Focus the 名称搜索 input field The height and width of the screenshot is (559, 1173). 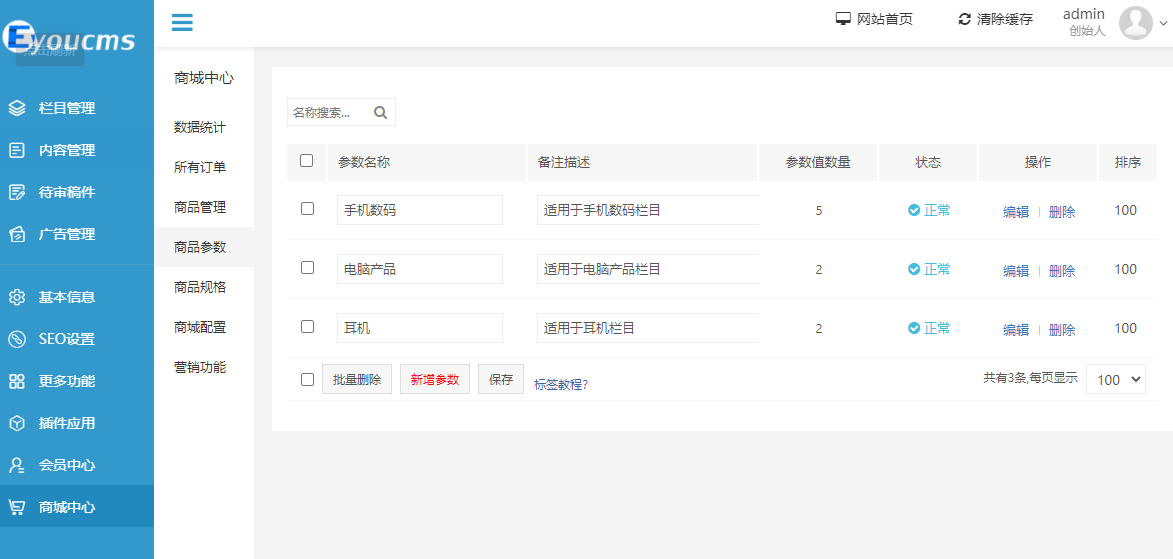[x=328, y=112]
